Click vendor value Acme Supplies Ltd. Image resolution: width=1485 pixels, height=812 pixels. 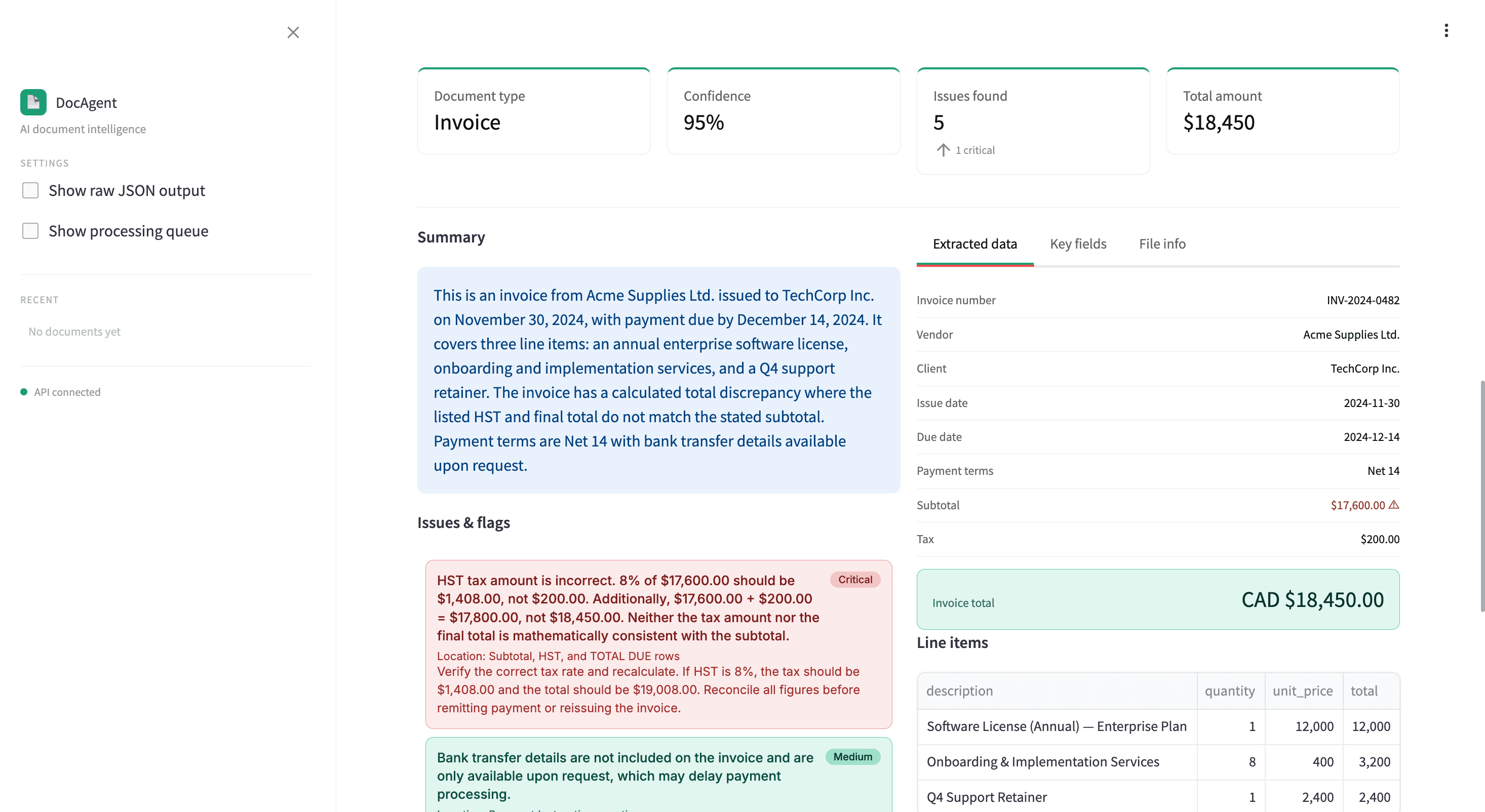click(x=1351, y=334)
